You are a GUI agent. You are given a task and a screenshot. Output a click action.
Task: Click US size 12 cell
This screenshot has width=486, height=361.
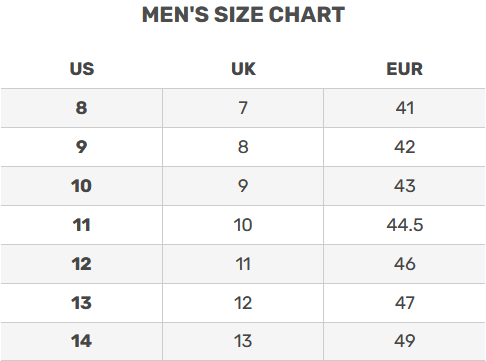(x=82, y=264)
